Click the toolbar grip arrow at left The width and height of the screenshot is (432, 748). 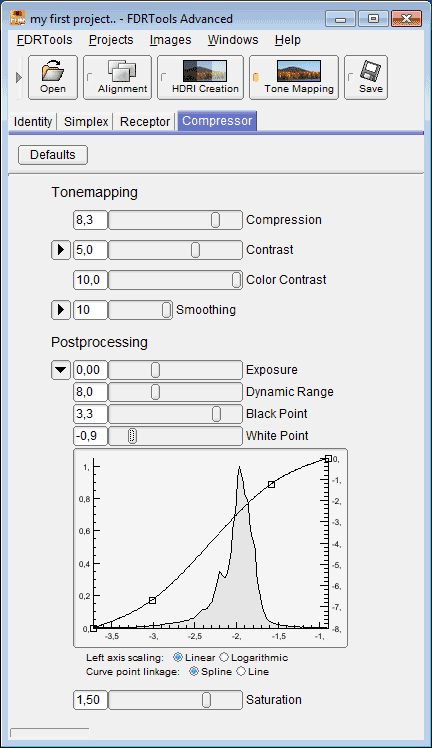(x=19, y=77)
